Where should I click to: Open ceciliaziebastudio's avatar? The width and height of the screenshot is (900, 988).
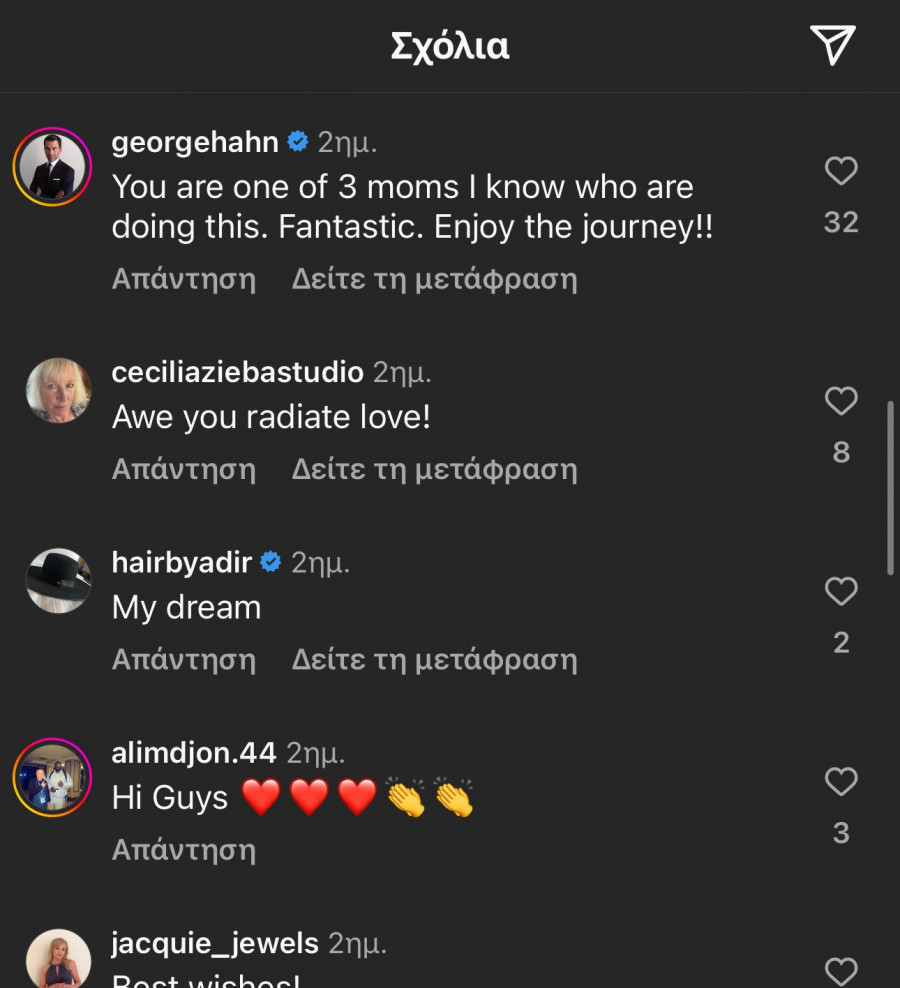click(58, 390)
